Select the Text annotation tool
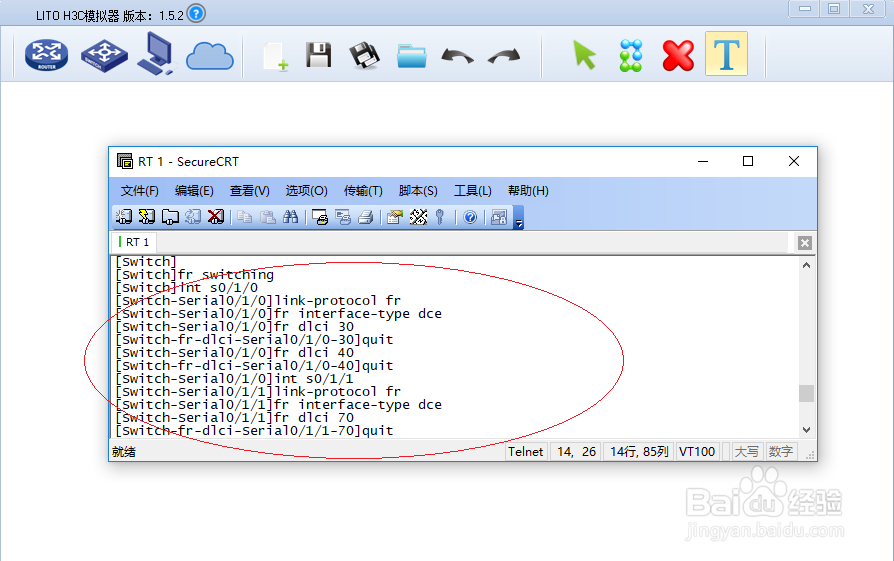Screen dimensions: 894x561 tap(726, 54)
